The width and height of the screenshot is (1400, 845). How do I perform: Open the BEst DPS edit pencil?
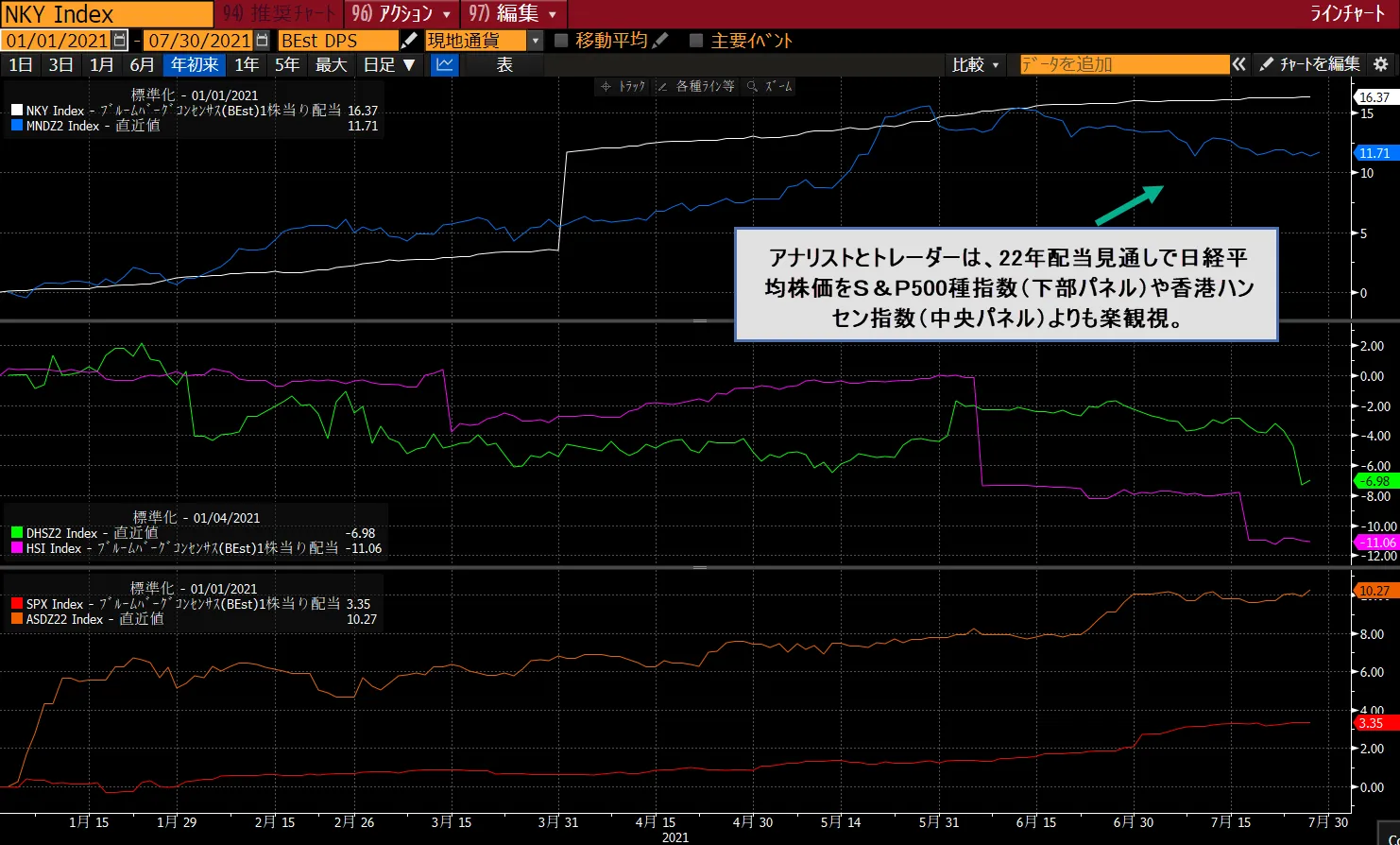pyautogui.click(x=411, y=40)
